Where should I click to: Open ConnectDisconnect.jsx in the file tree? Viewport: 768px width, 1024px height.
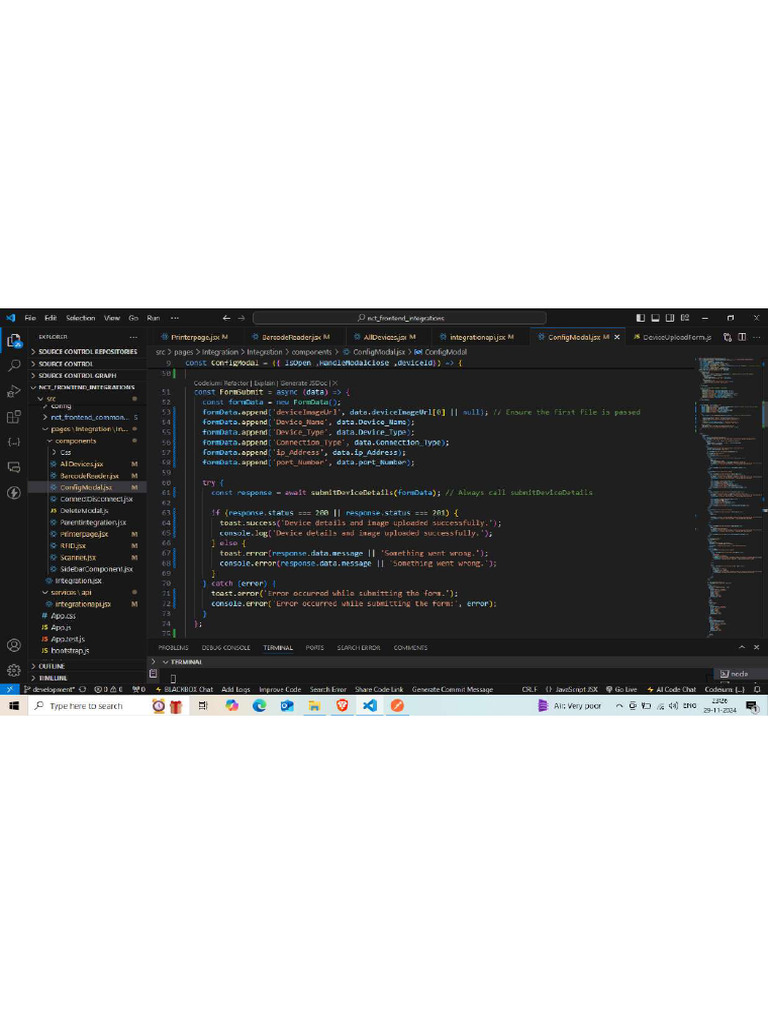(96, 499)
